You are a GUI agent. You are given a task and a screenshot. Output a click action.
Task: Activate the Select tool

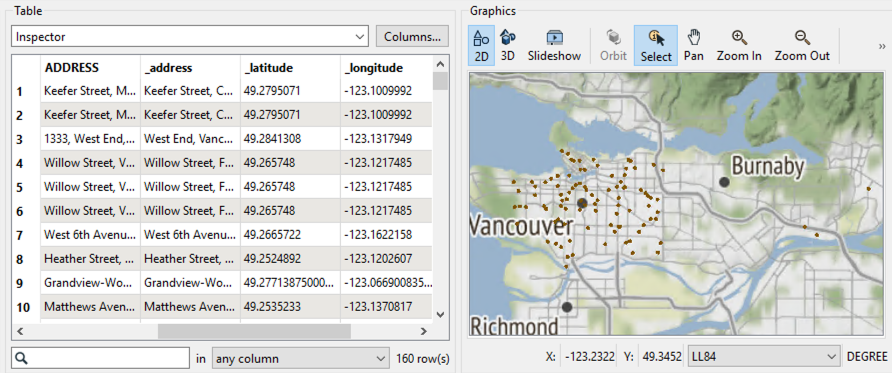[656, 45]
